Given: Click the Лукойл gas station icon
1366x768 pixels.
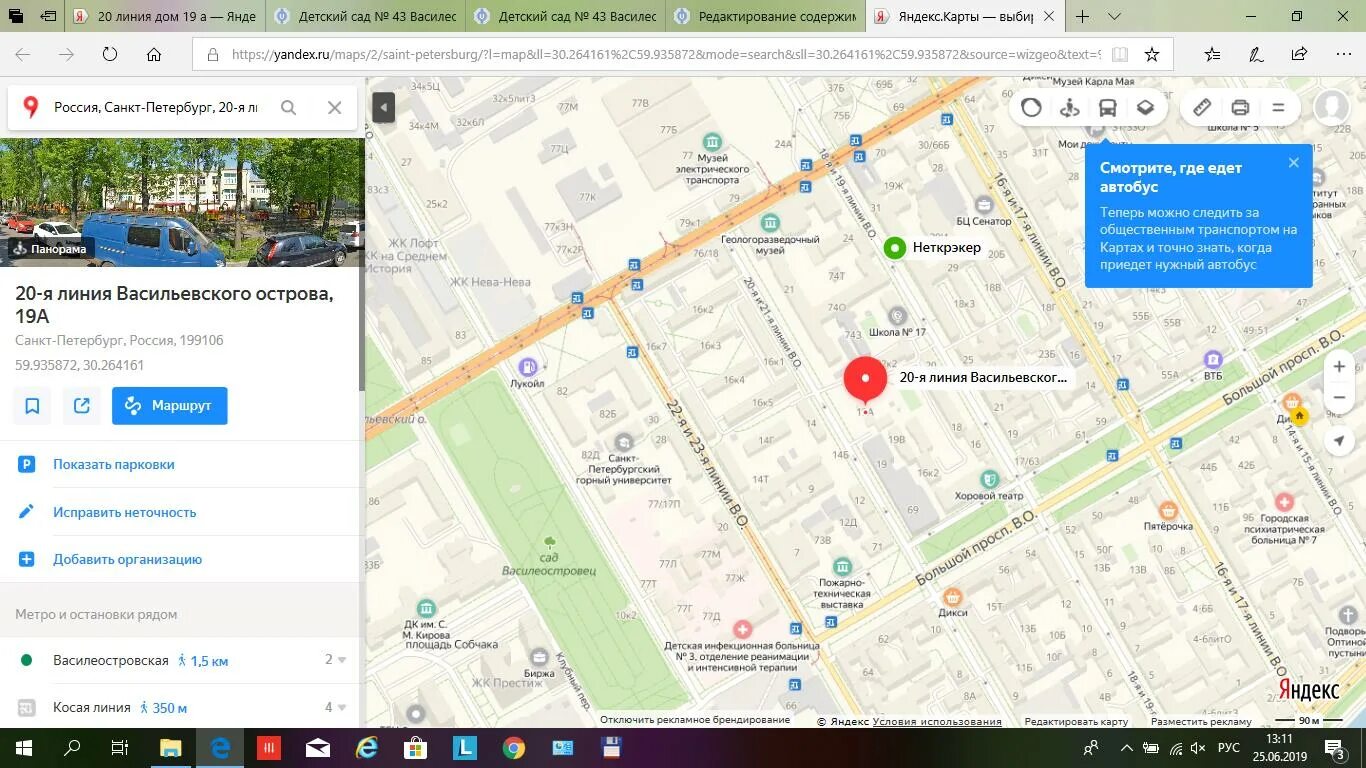Looking at the screenshot, I should point(527,367).
